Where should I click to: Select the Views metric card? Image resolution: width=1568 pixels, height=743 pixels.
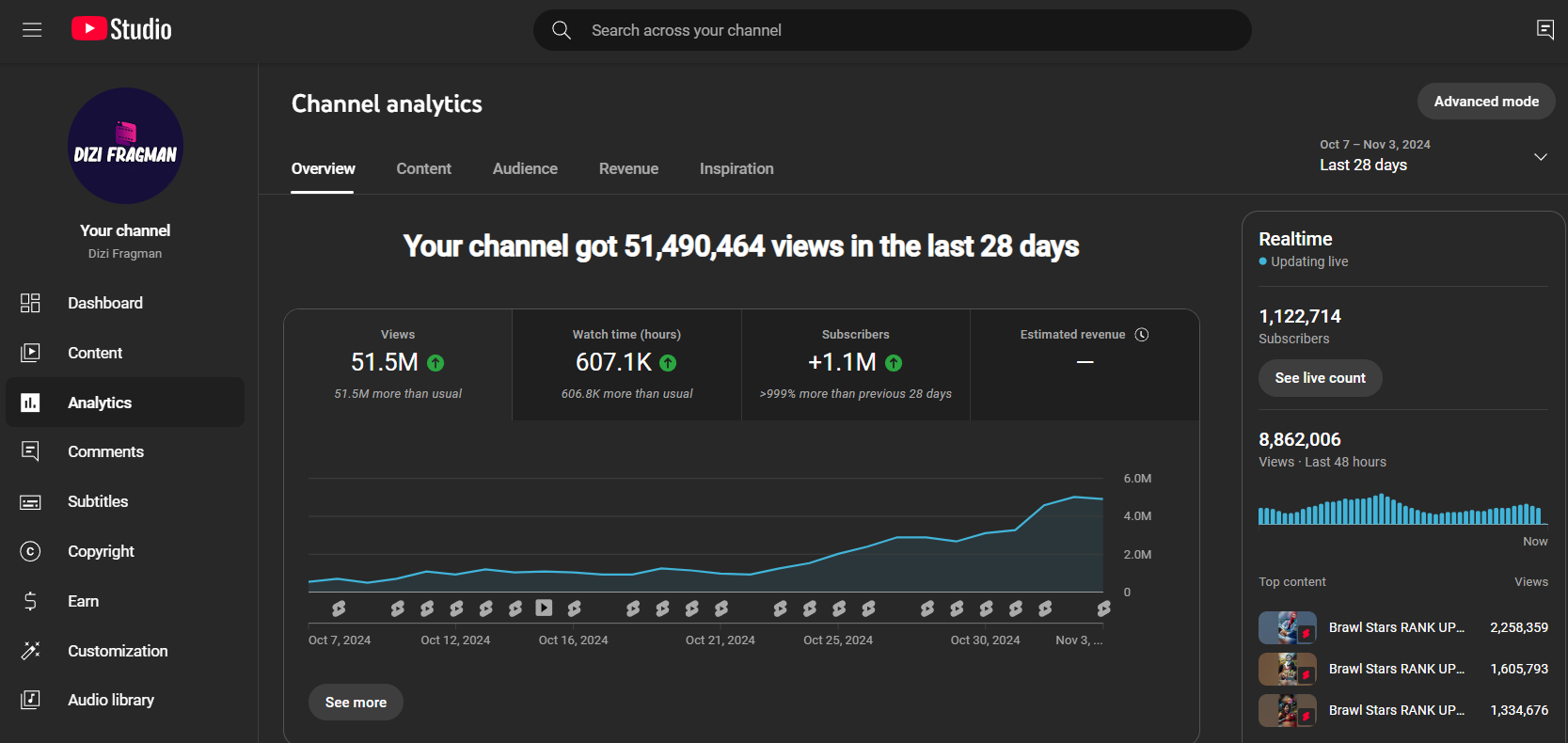[398, 365]
